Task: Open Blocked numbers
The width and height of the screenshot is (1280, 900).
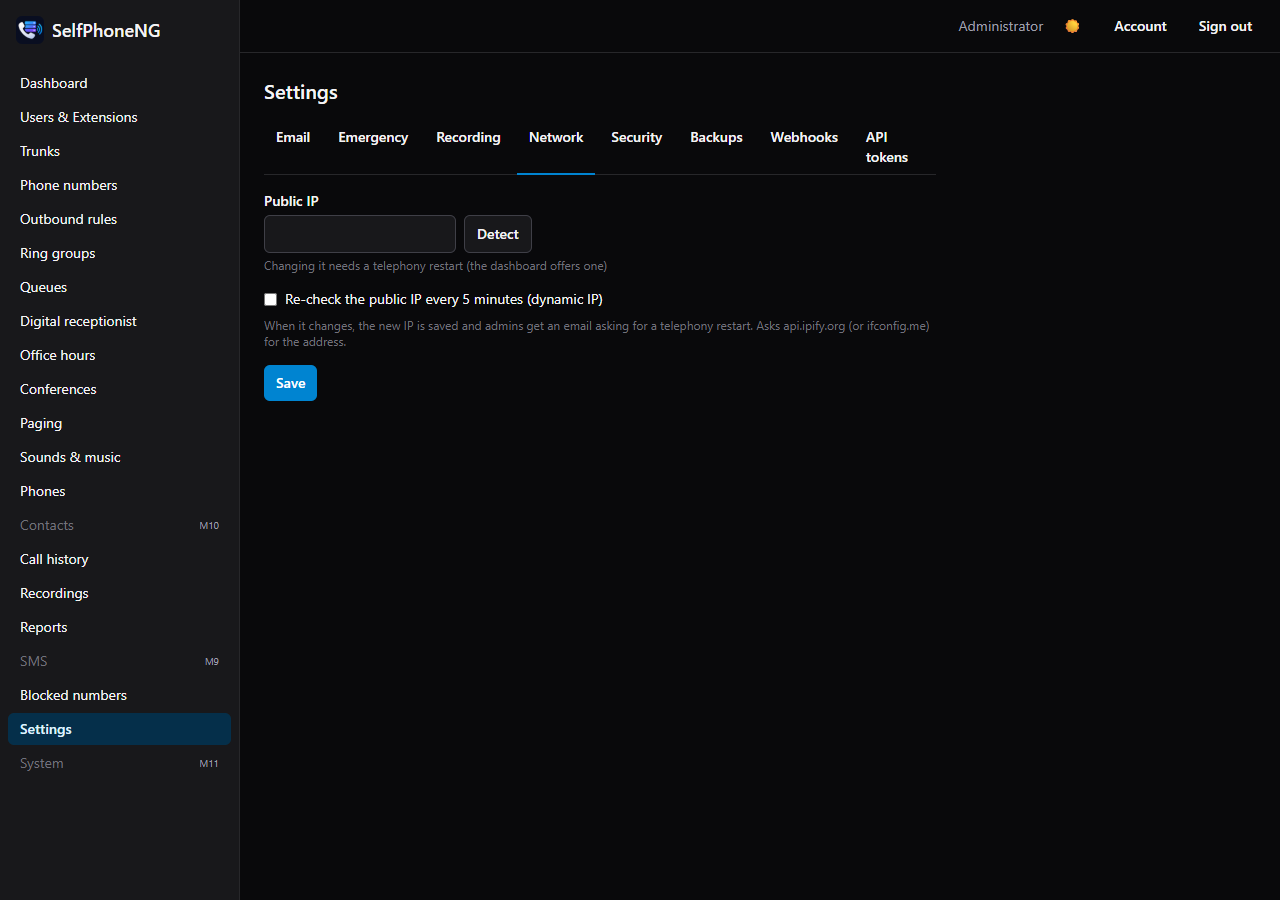Action: [119, 695]
